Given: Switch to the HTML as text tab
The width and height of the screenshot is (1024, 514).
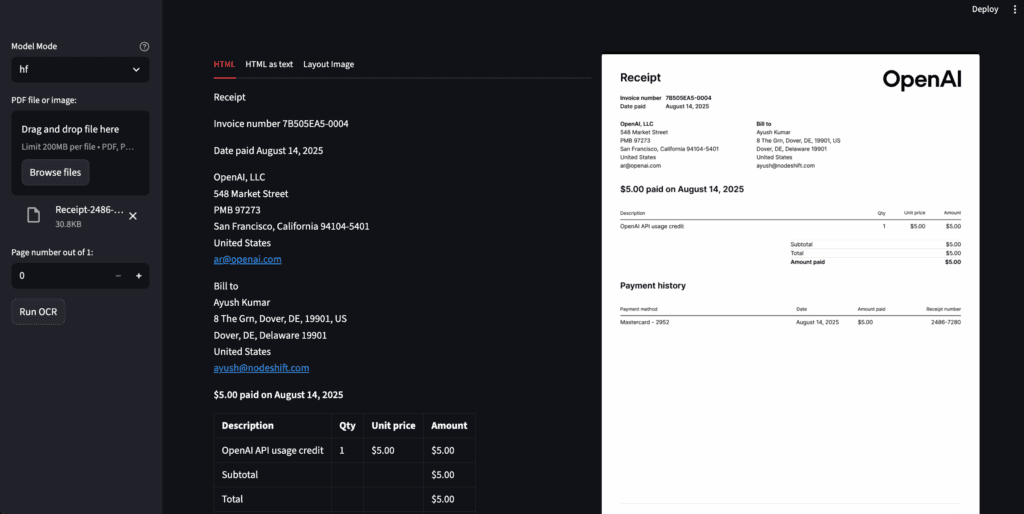Looking at the screenshot, I should [269, 64].
